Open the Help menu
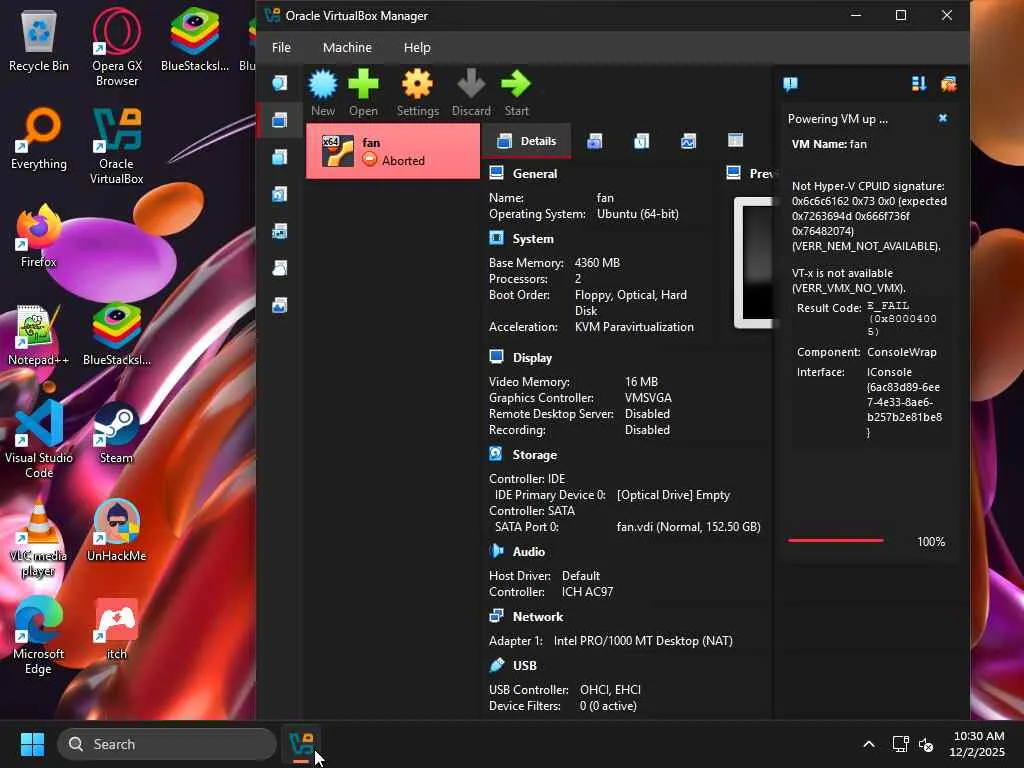 point(417,48)
